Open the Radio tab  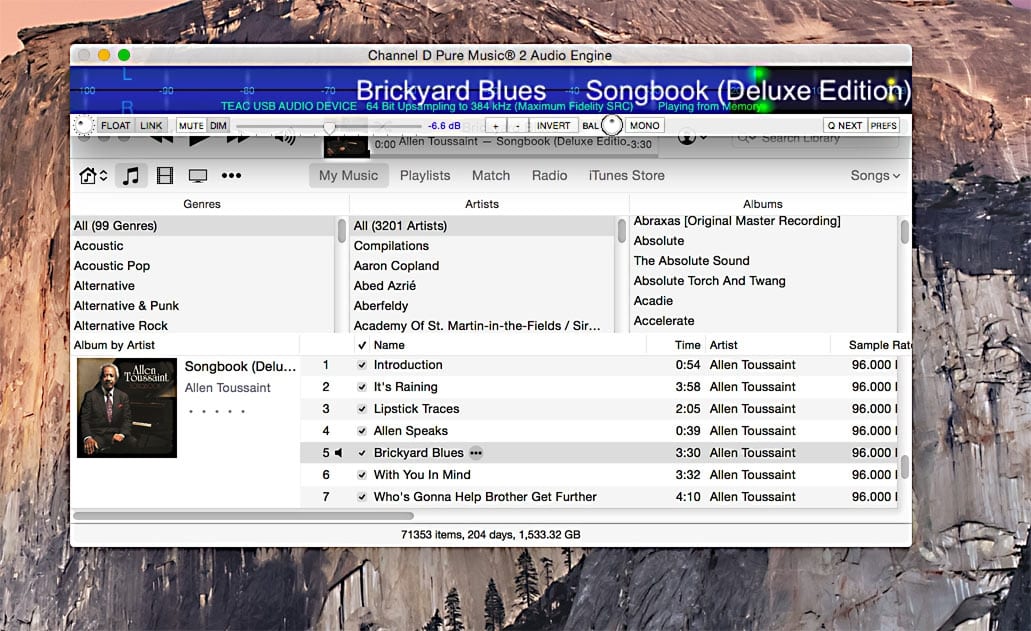click(x=550, y=175)
